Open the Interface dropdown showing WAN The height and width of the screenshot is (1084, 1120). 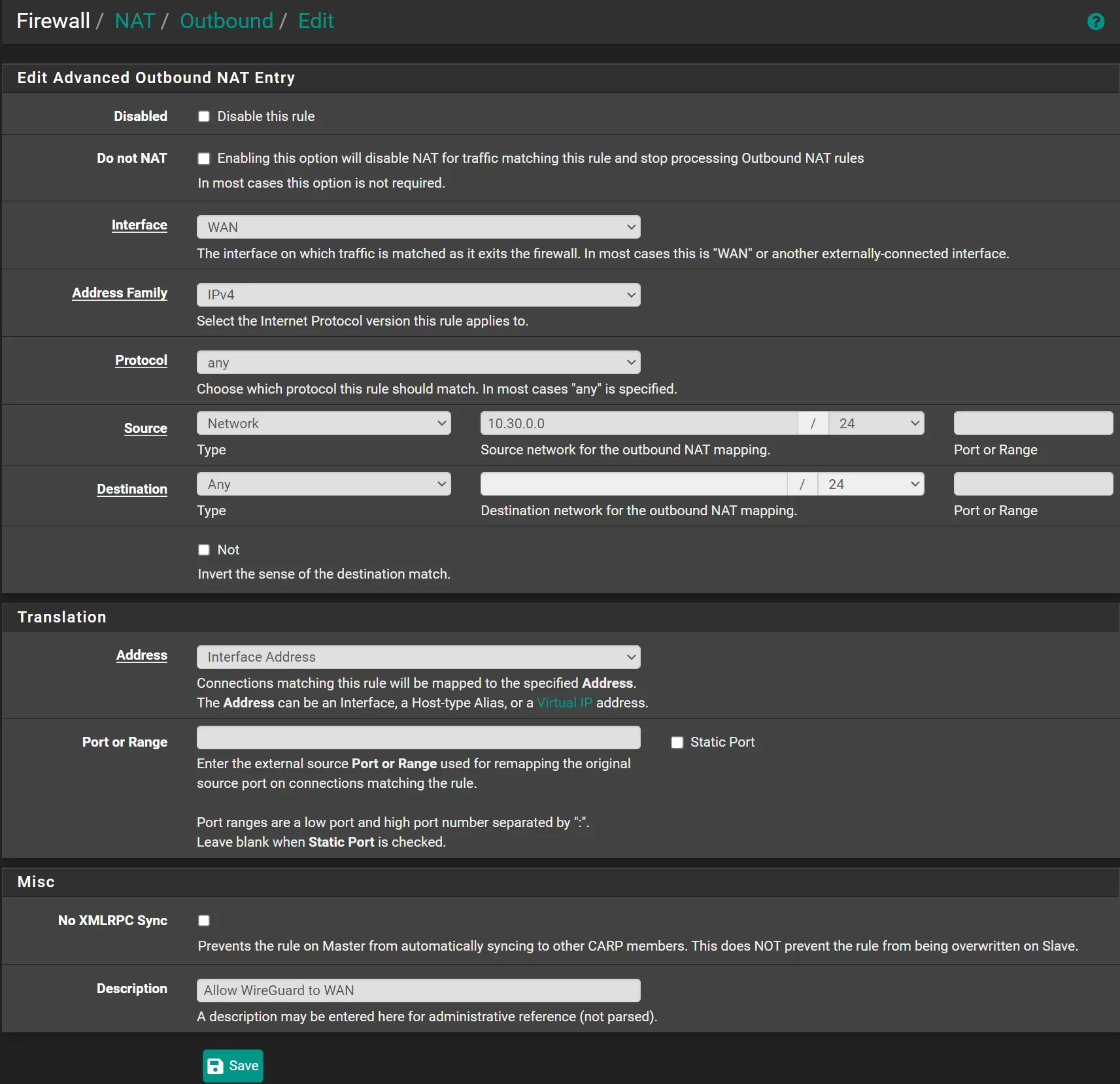[x=418, y=227]
